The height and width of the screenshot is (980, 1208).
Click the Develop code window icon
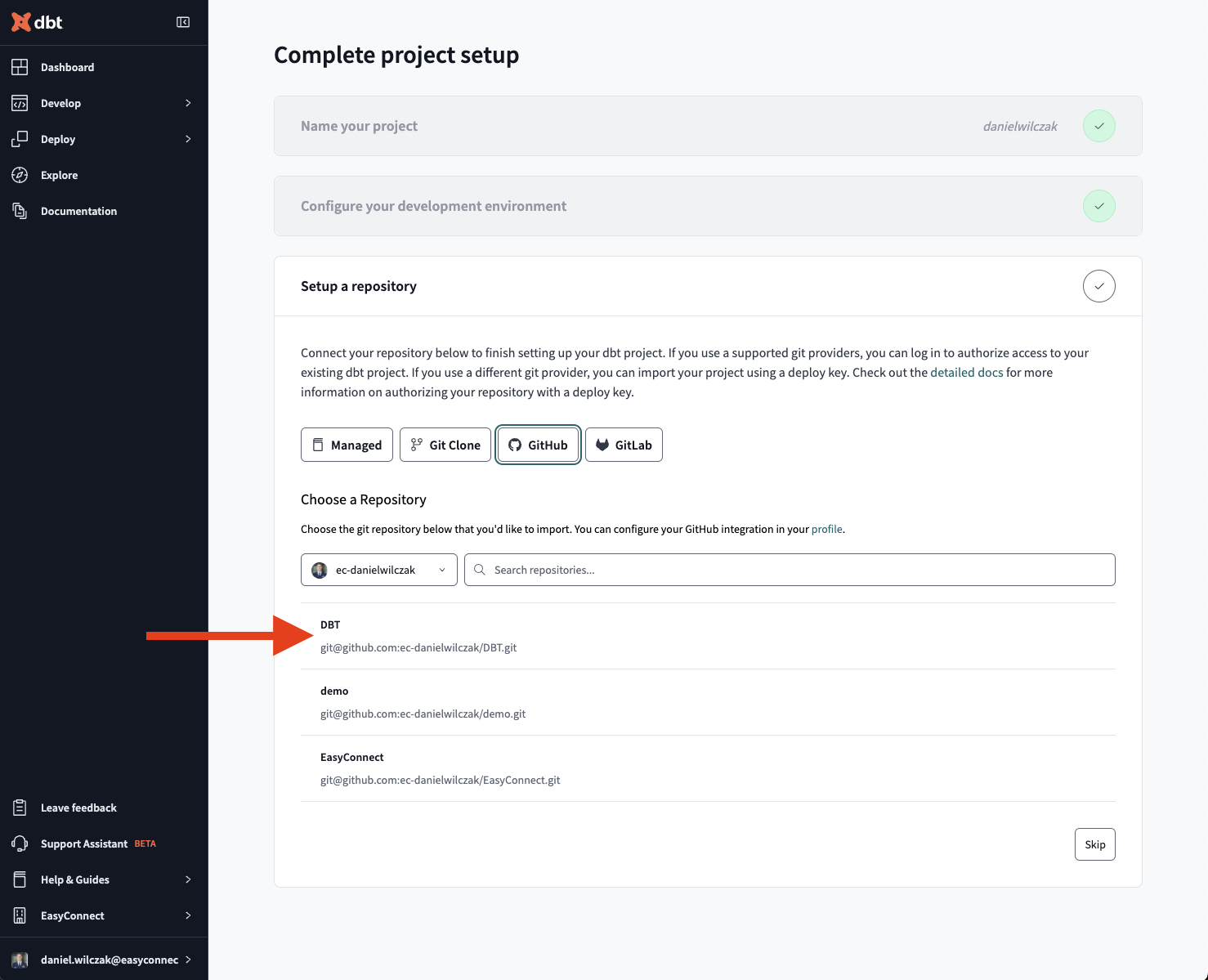point(20,103)
